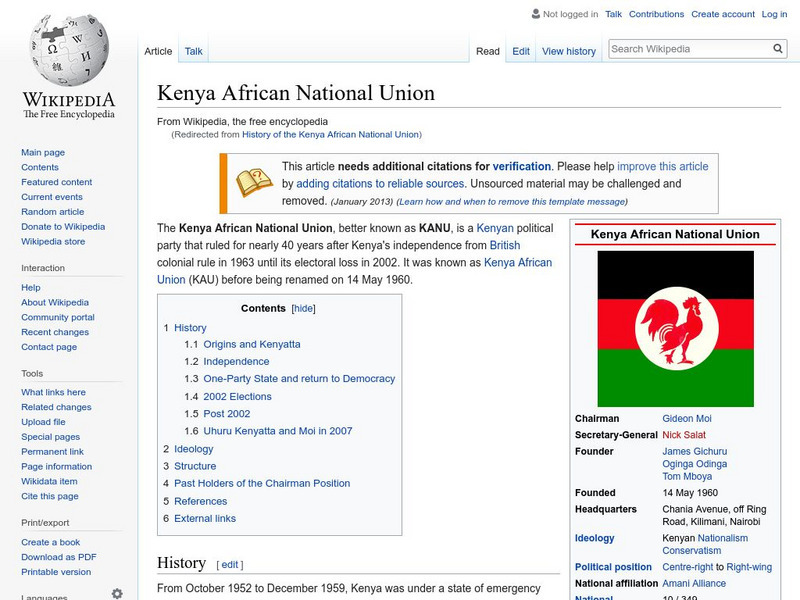This screenshot has width=800, height=600.
Task: Go to 2002 Elections in contents
Action: coord(237,396)
